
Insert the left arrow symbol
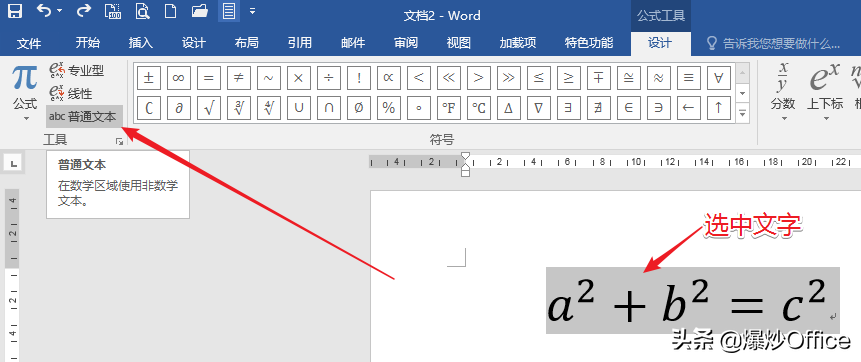click(x=689, y=108)
